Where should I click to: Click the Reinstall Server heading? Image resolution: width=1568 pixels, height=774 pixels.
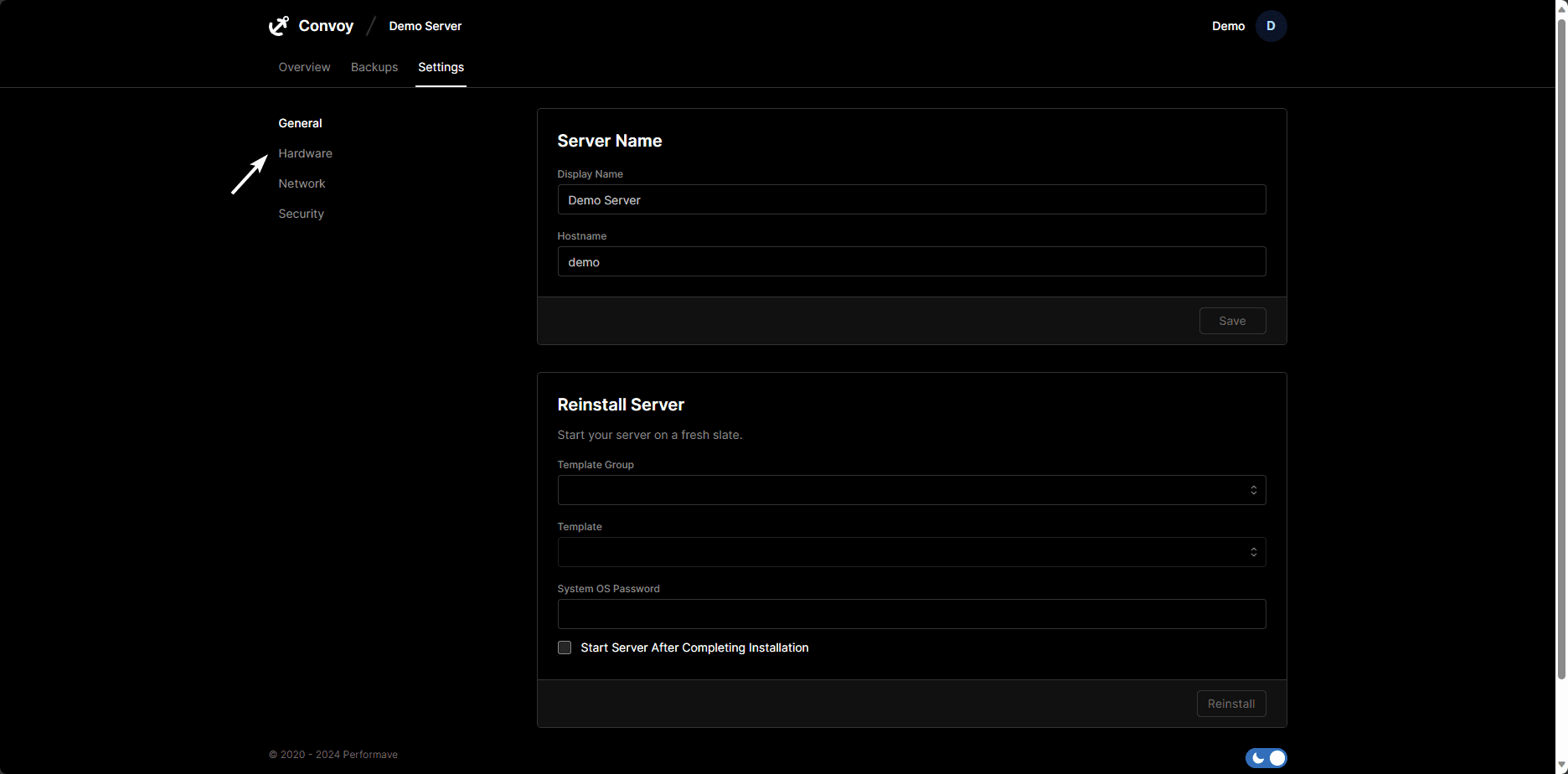[621, 405]
